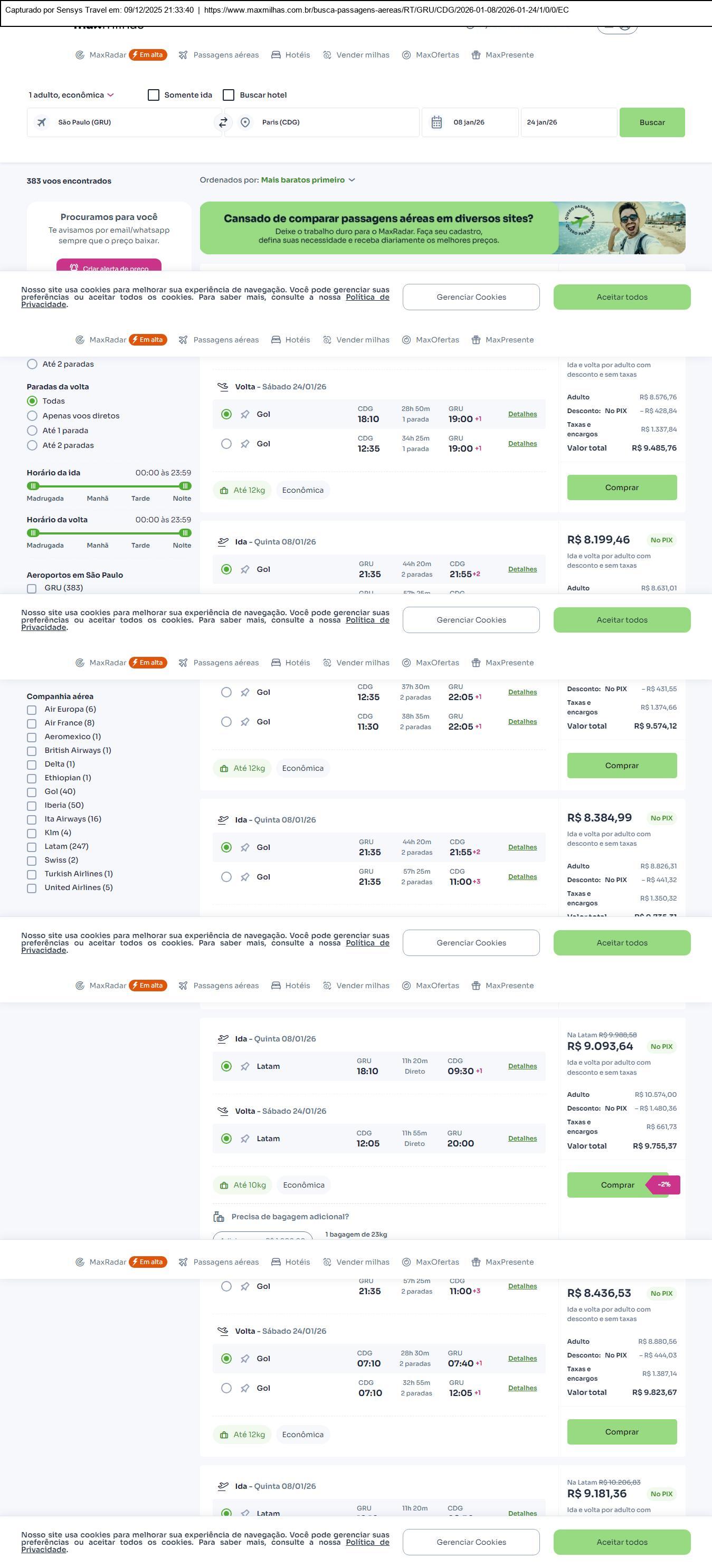Swap origin and destination airports icon

point(223,122)
